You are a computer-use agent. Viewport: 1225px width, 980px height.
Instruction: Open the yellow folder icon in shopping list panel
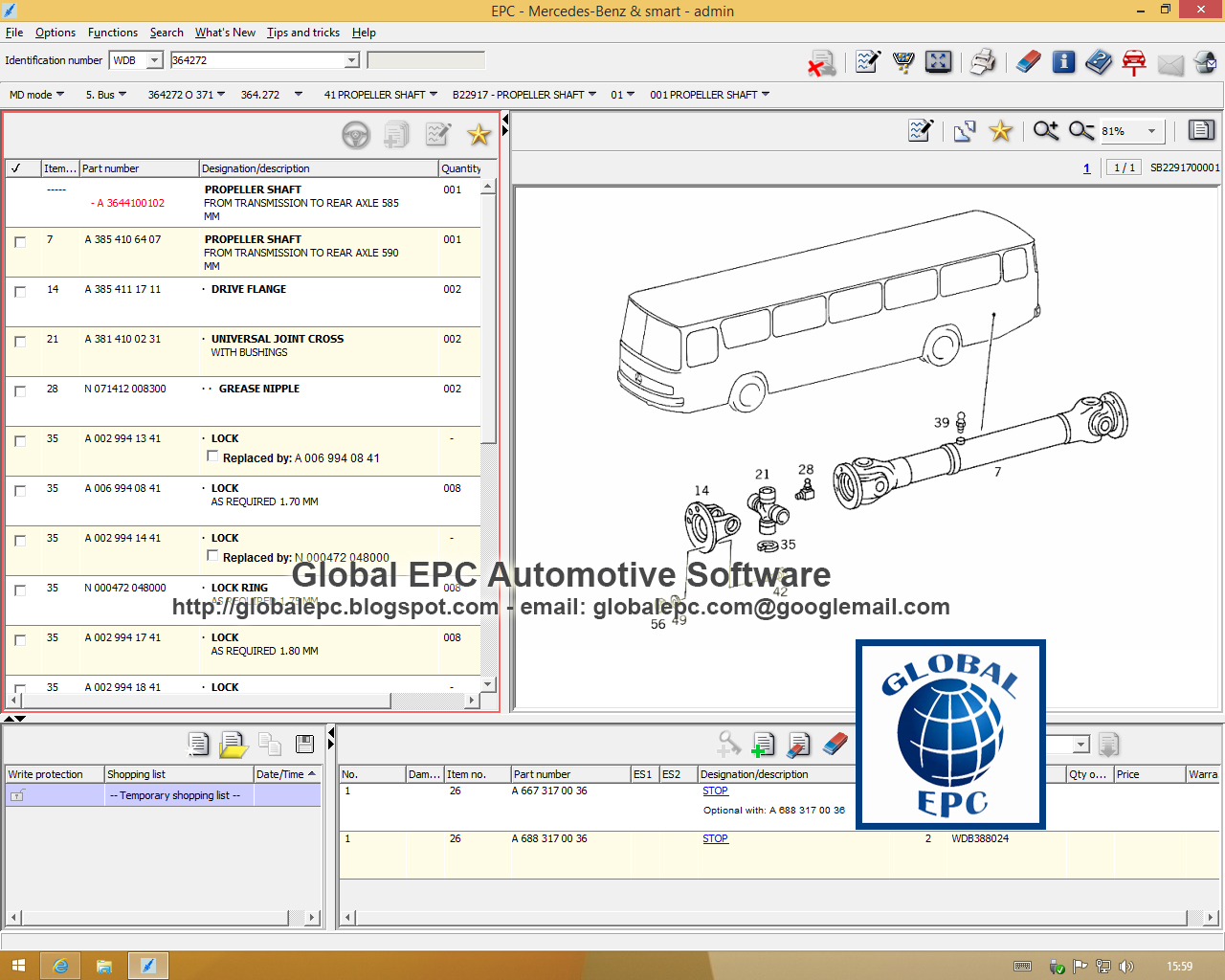click(234, 745)
